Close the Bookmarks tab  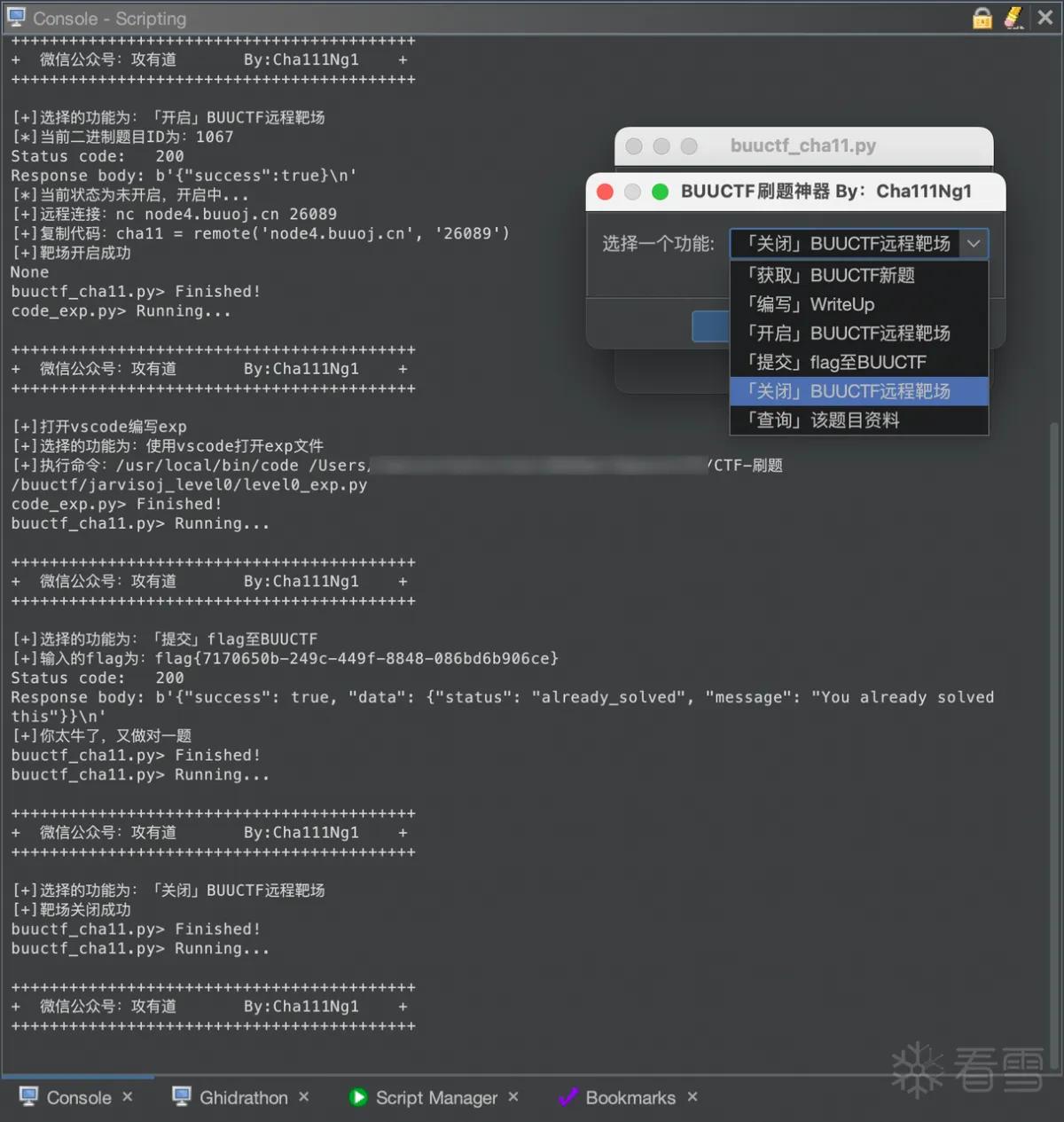click(x=692, y=1097)
